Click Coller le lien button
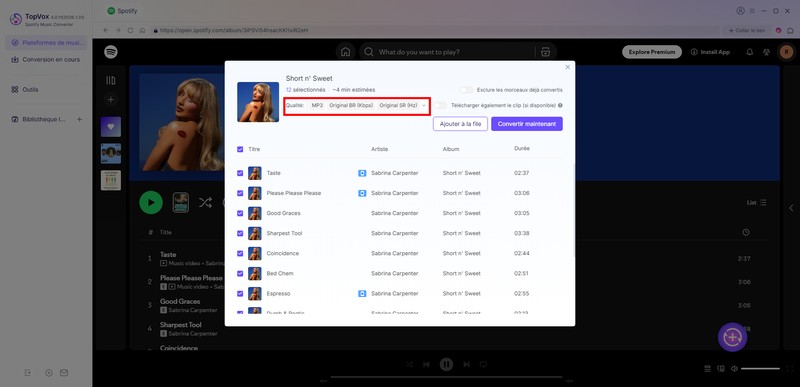 [x=746, y=31]
